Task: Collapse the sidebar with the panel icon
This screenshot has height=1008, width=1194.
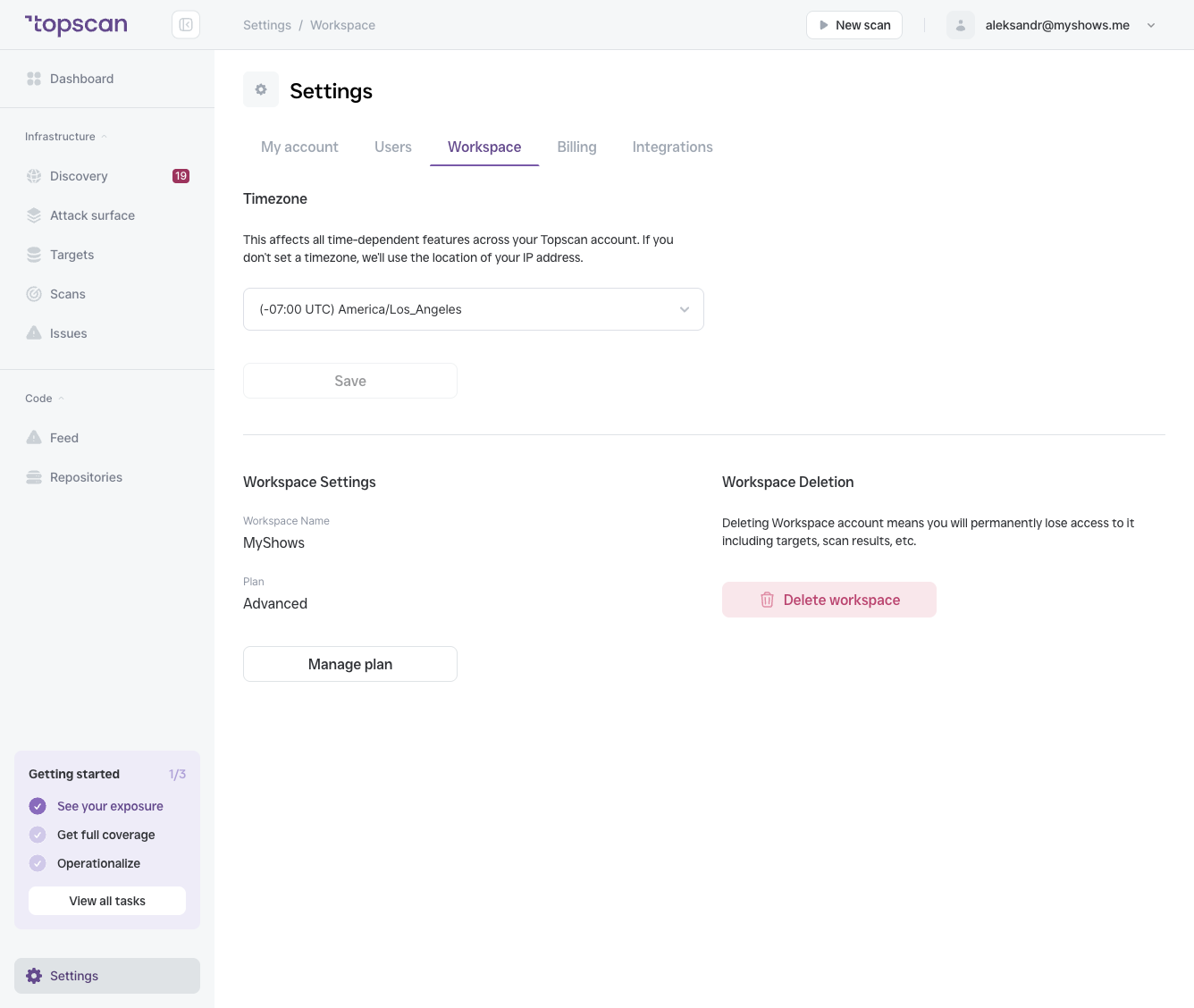Action: [186, 25]
